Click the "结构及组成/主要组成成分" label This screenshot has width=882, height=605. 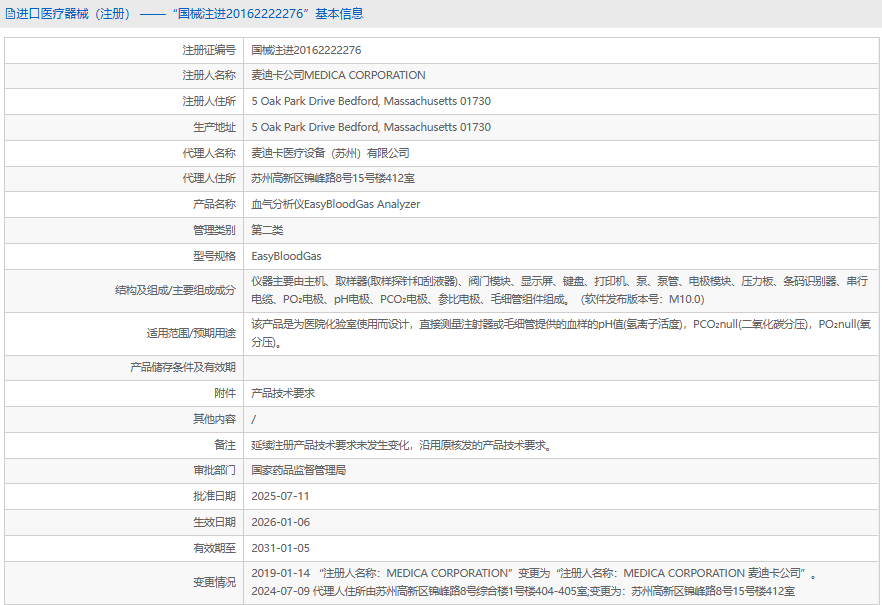(x=176, y=290)
